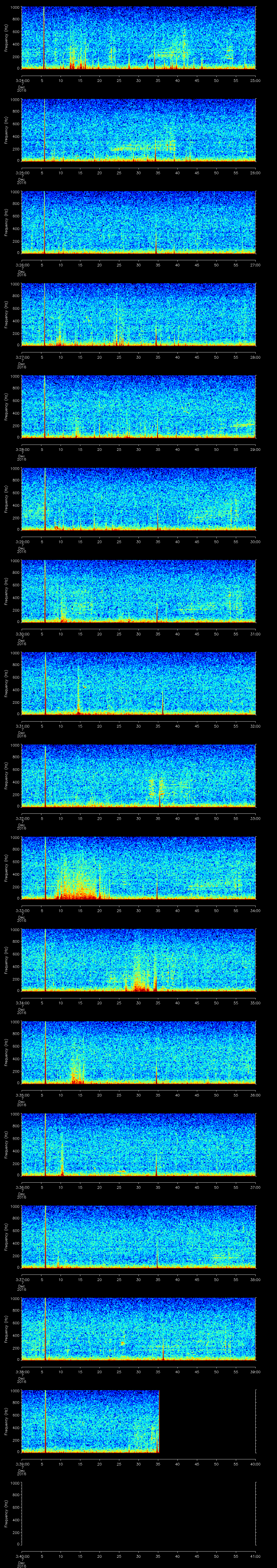Click the spectrogram panel starting at 3:38:00
277x1568 pixels.
coord(138,1329)
